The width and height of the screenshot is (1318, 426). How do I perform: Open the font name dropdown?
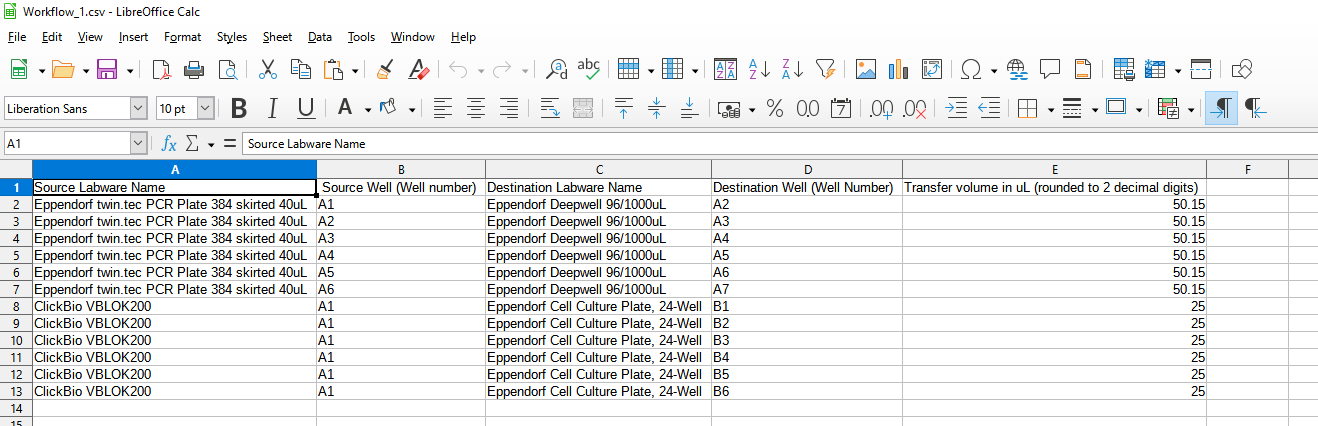pyautogui.click(x=138, y=108)
